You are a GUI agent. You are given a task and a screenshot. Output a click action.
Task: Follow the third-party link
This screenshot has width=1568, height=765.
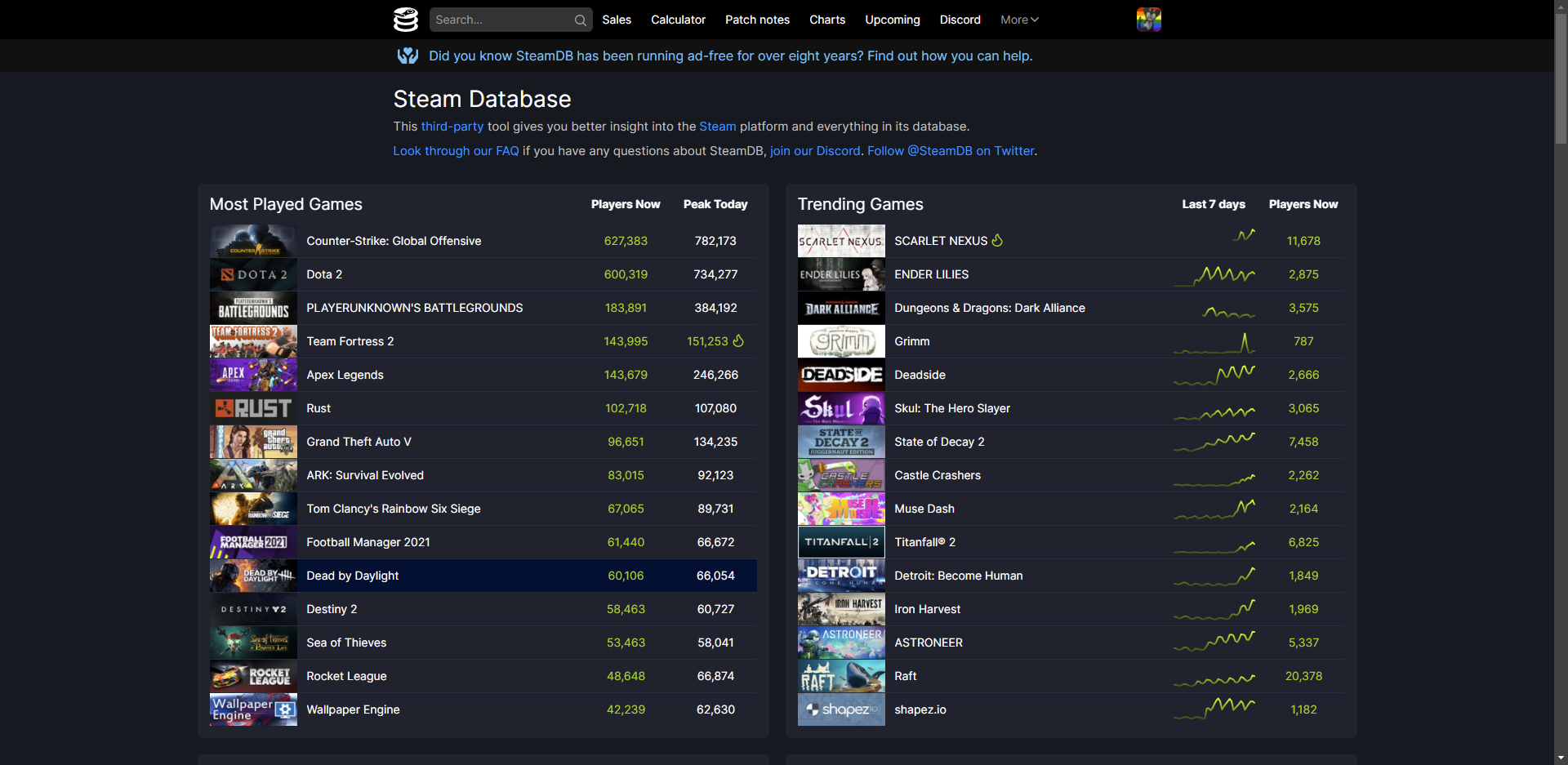point(452,127)
